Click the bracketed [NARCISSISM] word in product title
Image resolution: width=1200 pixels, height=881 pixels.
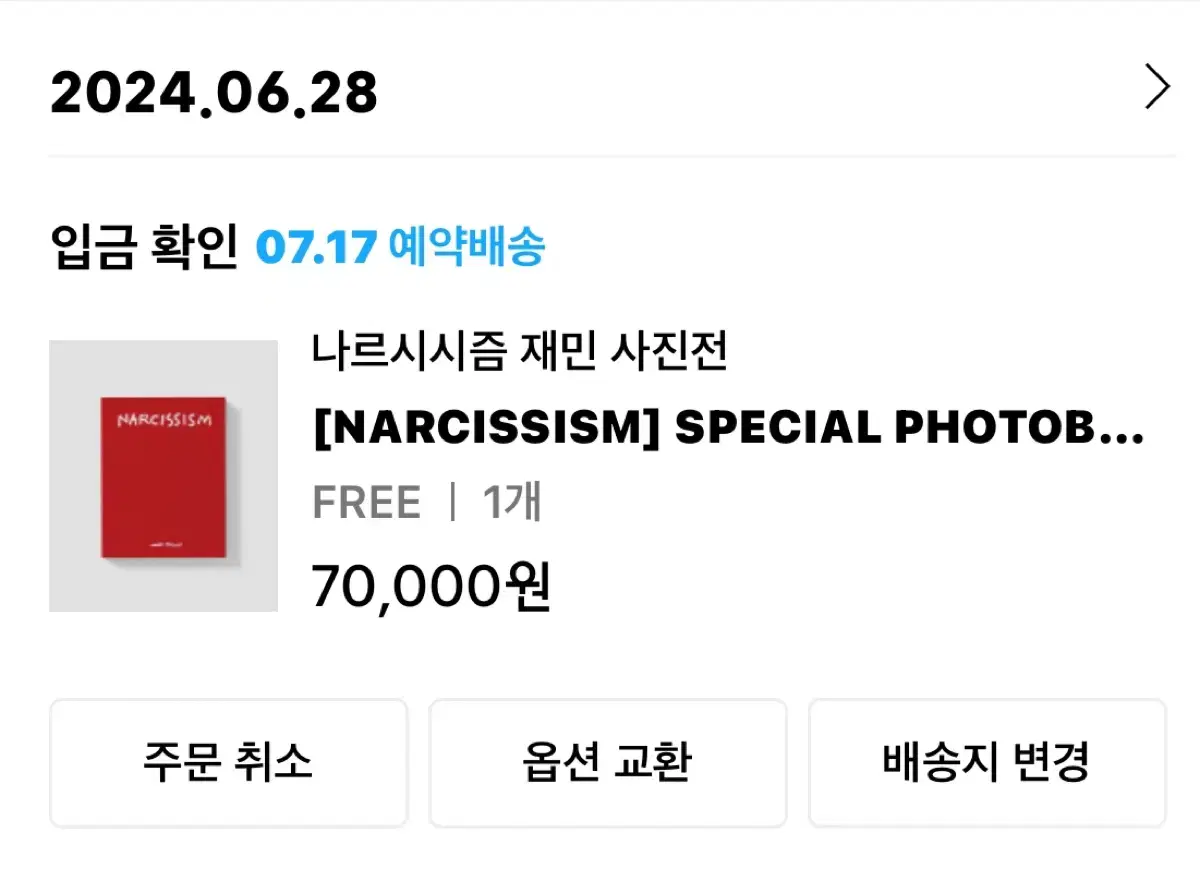point(487,429)
